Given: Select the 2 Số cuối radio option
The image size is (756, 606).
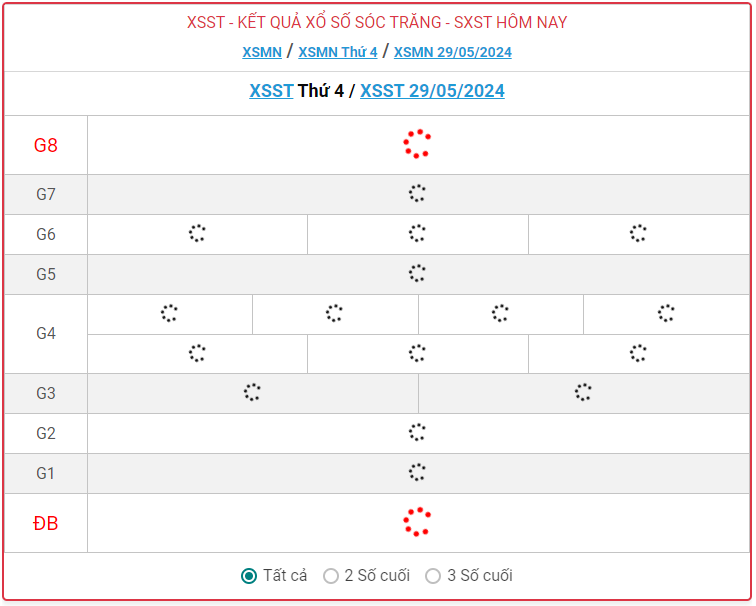Looking at the screenshot, I should point(331,576).
